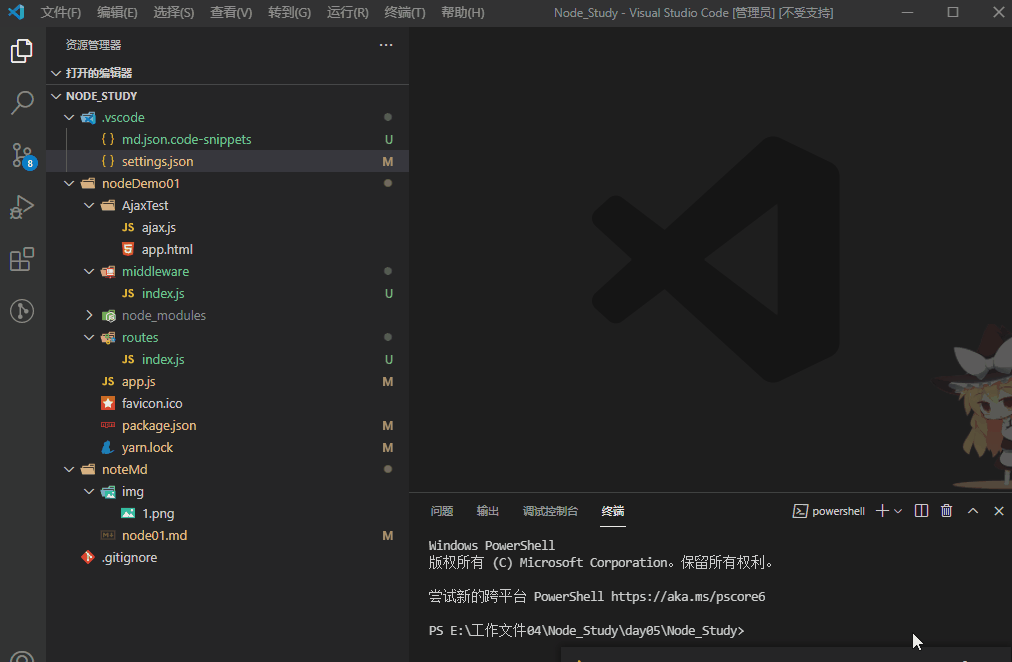Focus the PowerShell terminal prompt line
Screen dimensions: 1012x662
pos(586,630)
